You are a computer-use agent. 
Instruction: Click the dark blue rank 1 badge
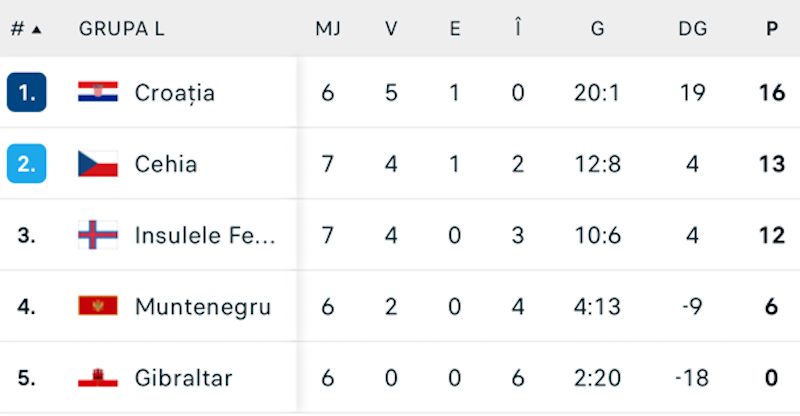[x=27, y=93]
